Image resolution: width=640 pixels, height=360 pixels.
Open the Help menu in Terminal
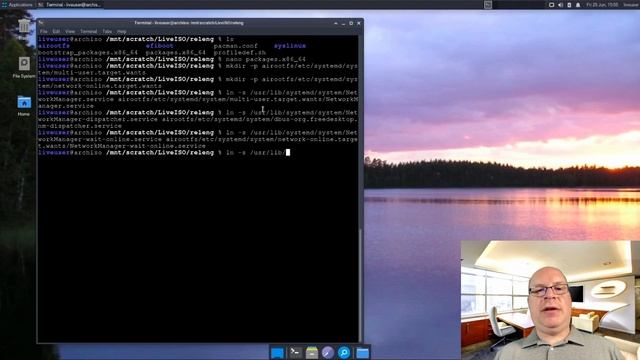[121, 31]
